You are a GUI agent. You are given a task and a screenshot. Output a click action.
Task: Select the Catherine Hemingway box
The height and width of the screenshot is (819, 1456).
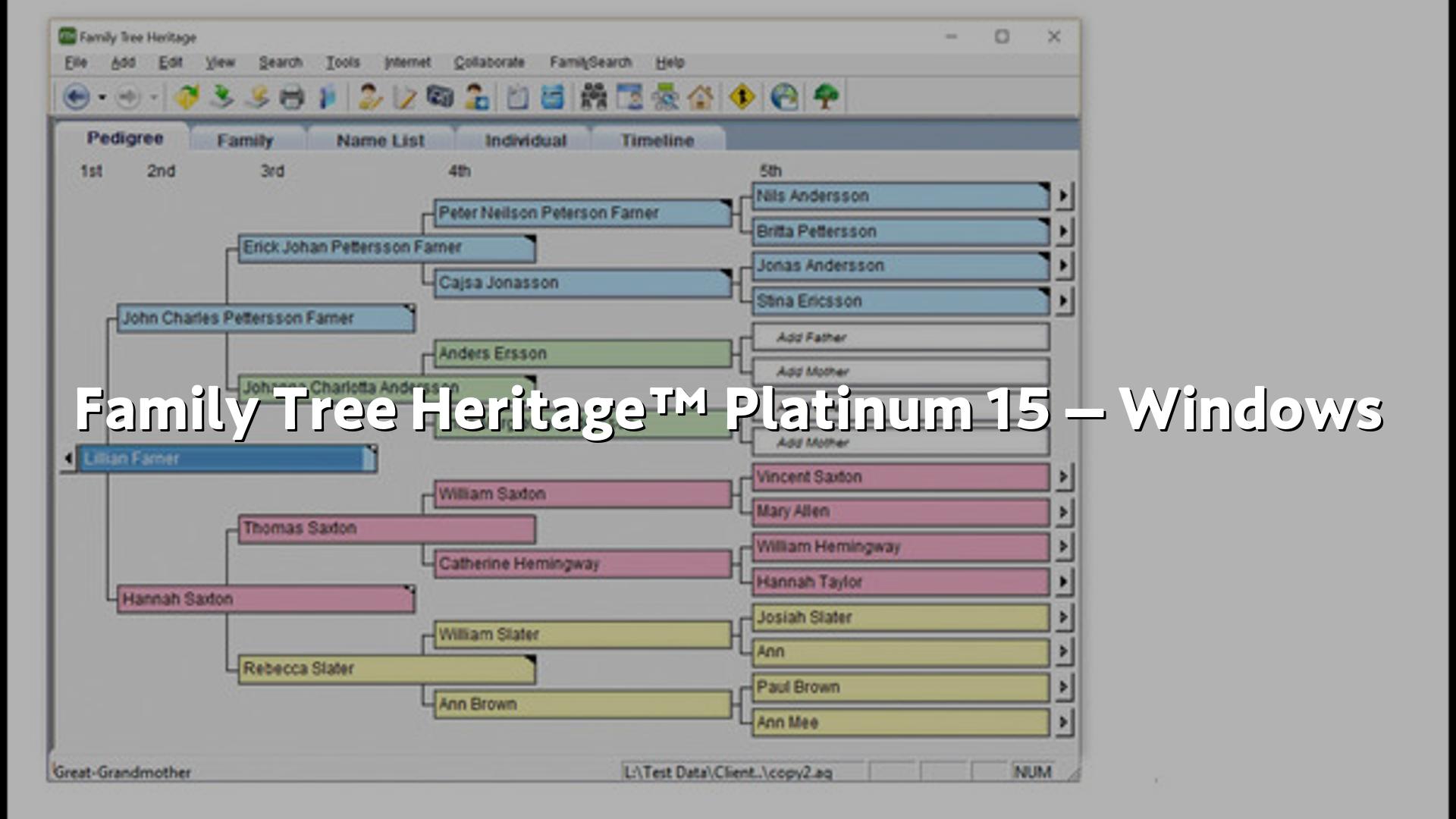pos(582,564)
